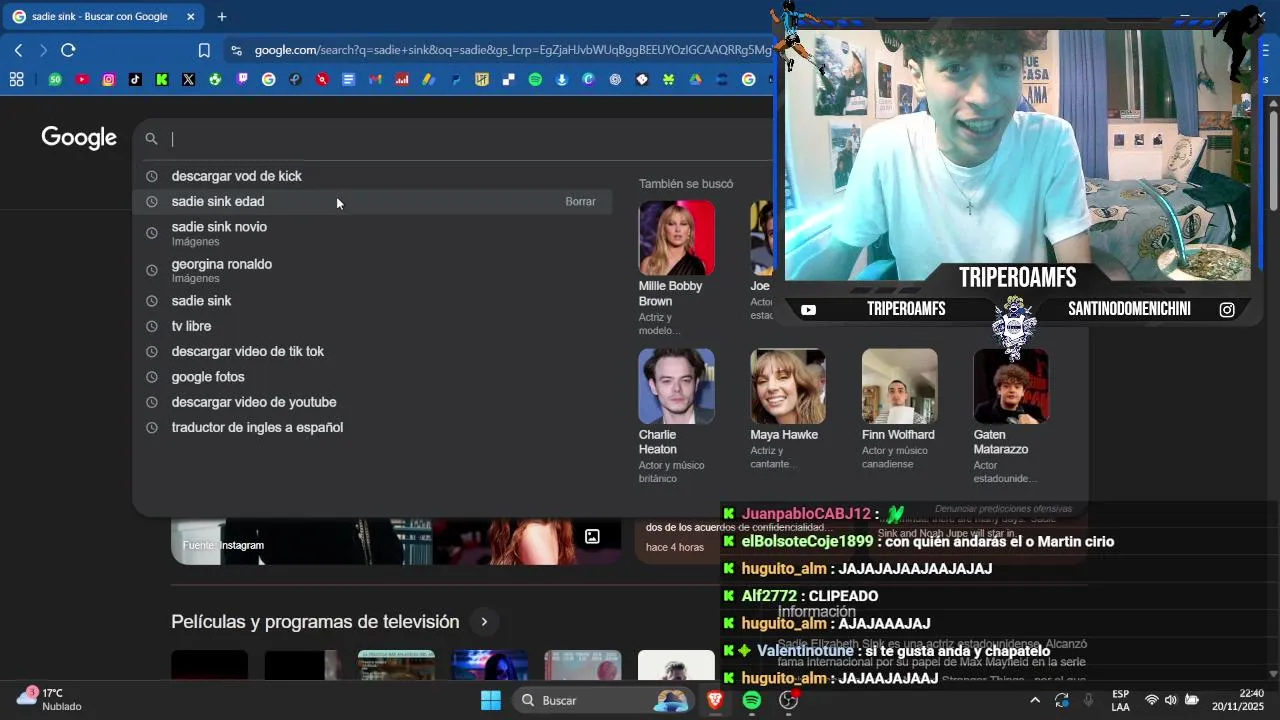Screen dimensions: 1280x720
Task: Open Gaten Matarazzo related search card
Action: coord(1011,416)
